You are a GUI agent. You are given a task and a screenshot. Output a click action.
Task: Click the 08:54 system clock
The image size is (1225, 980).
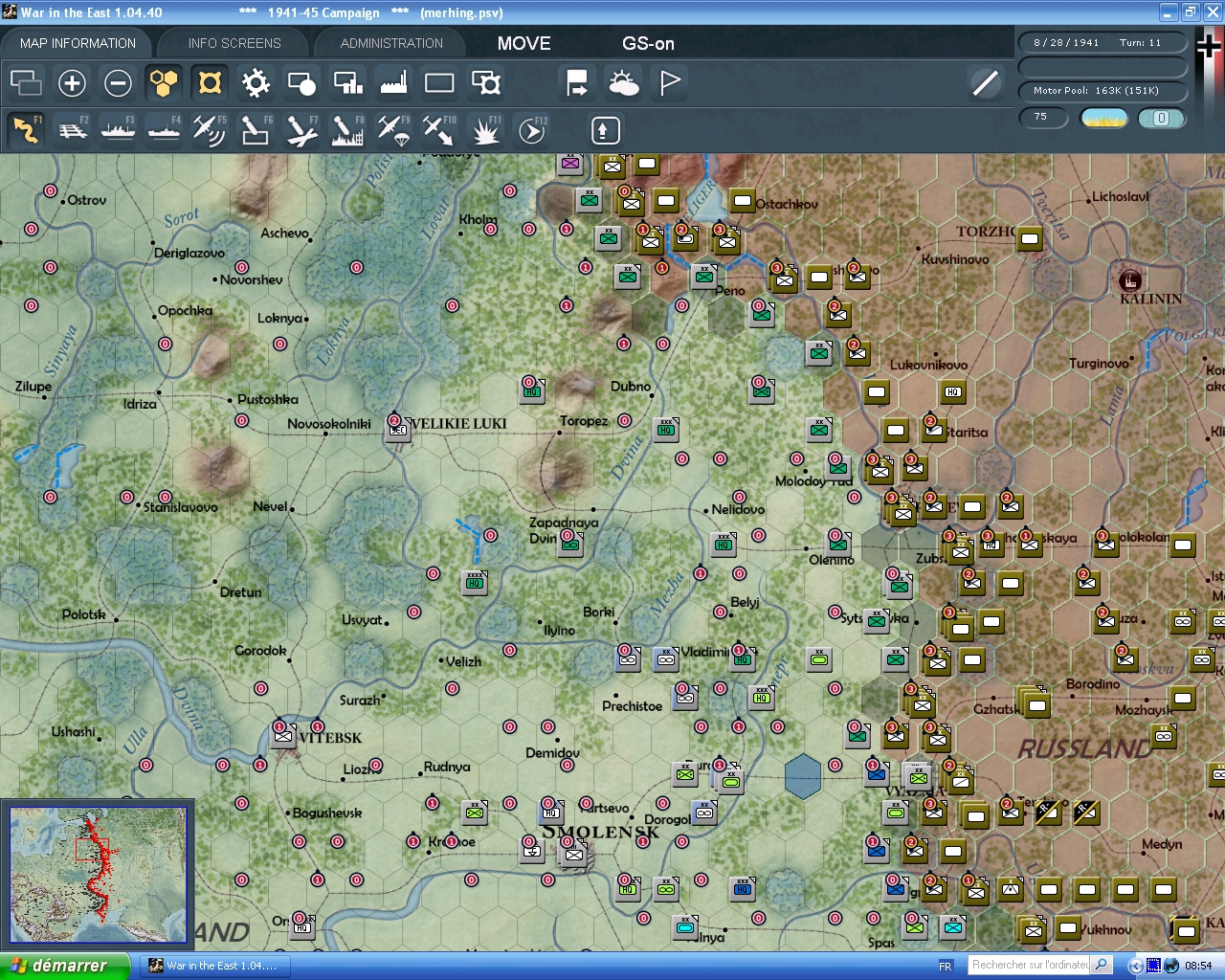click(x=1198, y=966)
